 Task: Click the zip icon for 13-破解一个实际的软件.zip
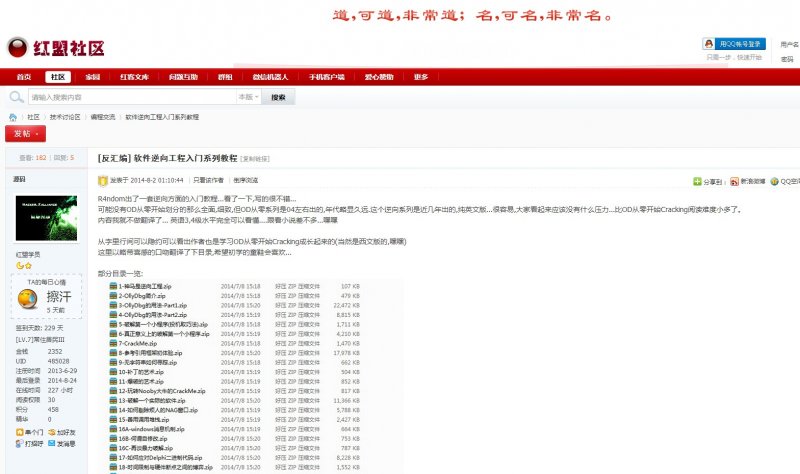pyautogui.click(x=113, y=401)
